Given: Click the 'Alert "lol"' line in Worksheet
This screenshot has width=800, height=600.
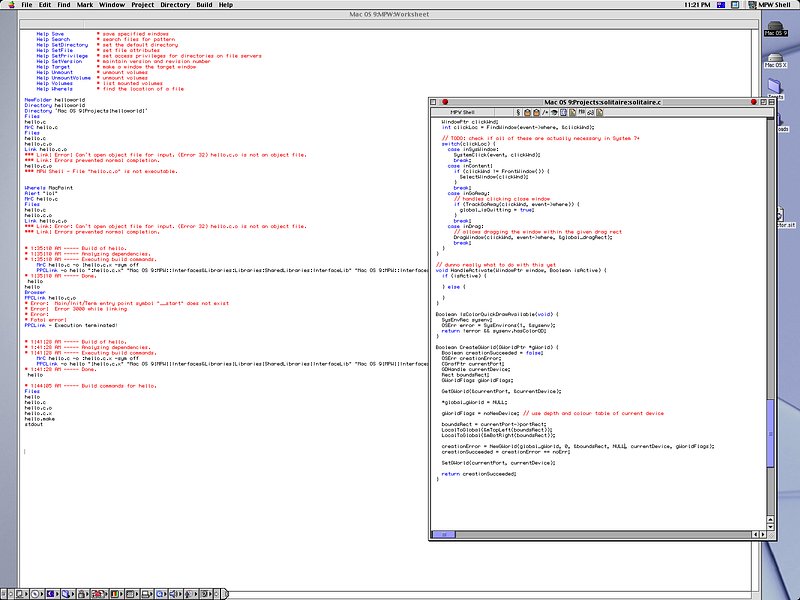Looking at the screenshot, I should pos(41,193).
